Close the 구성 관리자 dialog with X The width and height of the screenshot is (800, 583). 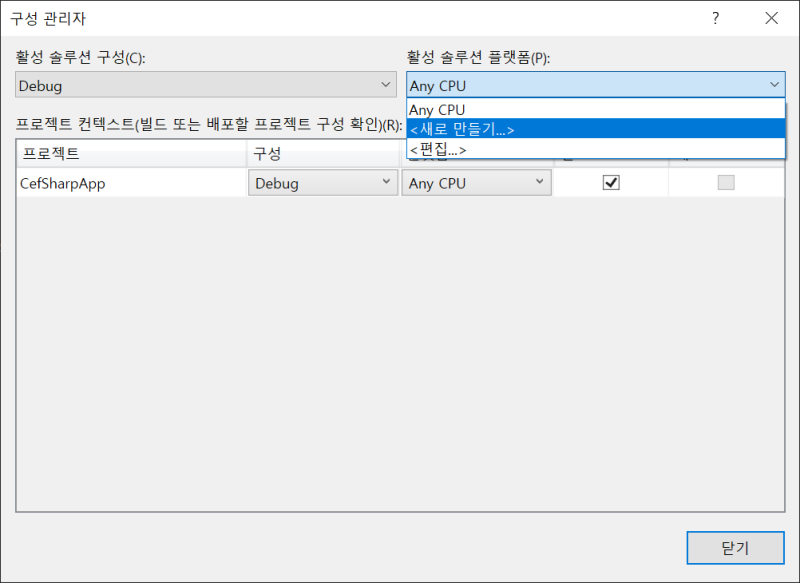click(771, 18)
